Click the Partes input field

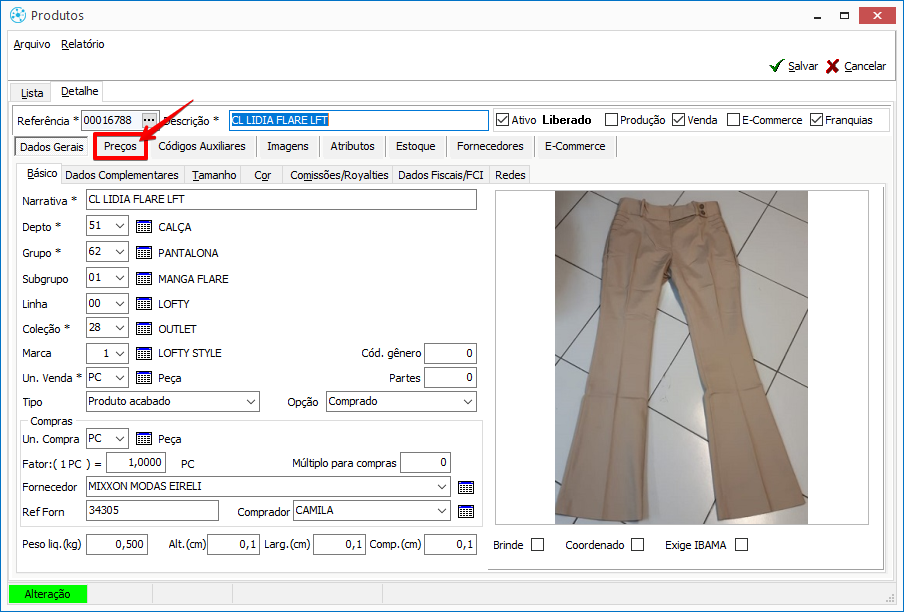pos(450,377)
